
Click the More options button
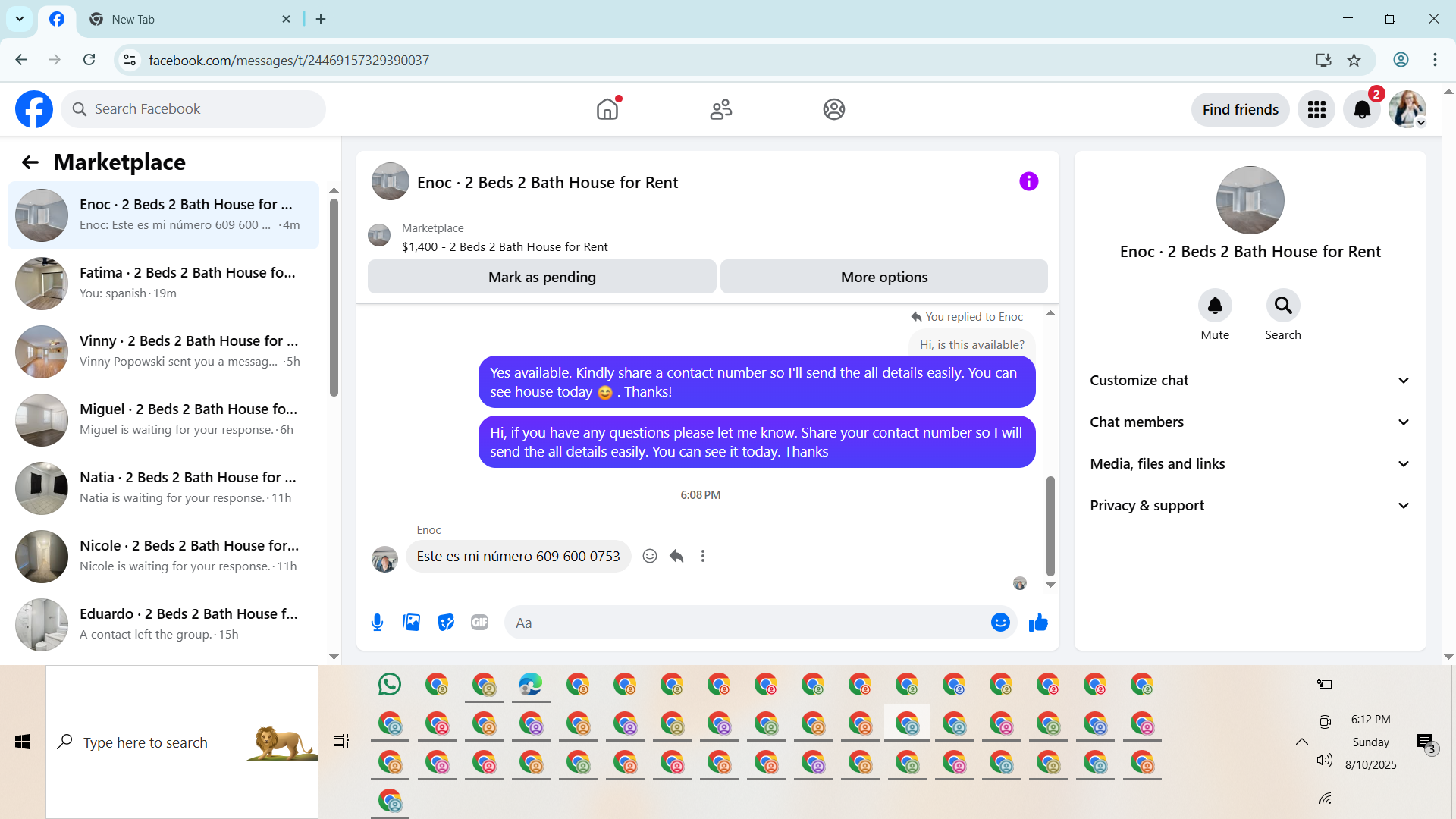pyautogui.click(x=883, y=277)
